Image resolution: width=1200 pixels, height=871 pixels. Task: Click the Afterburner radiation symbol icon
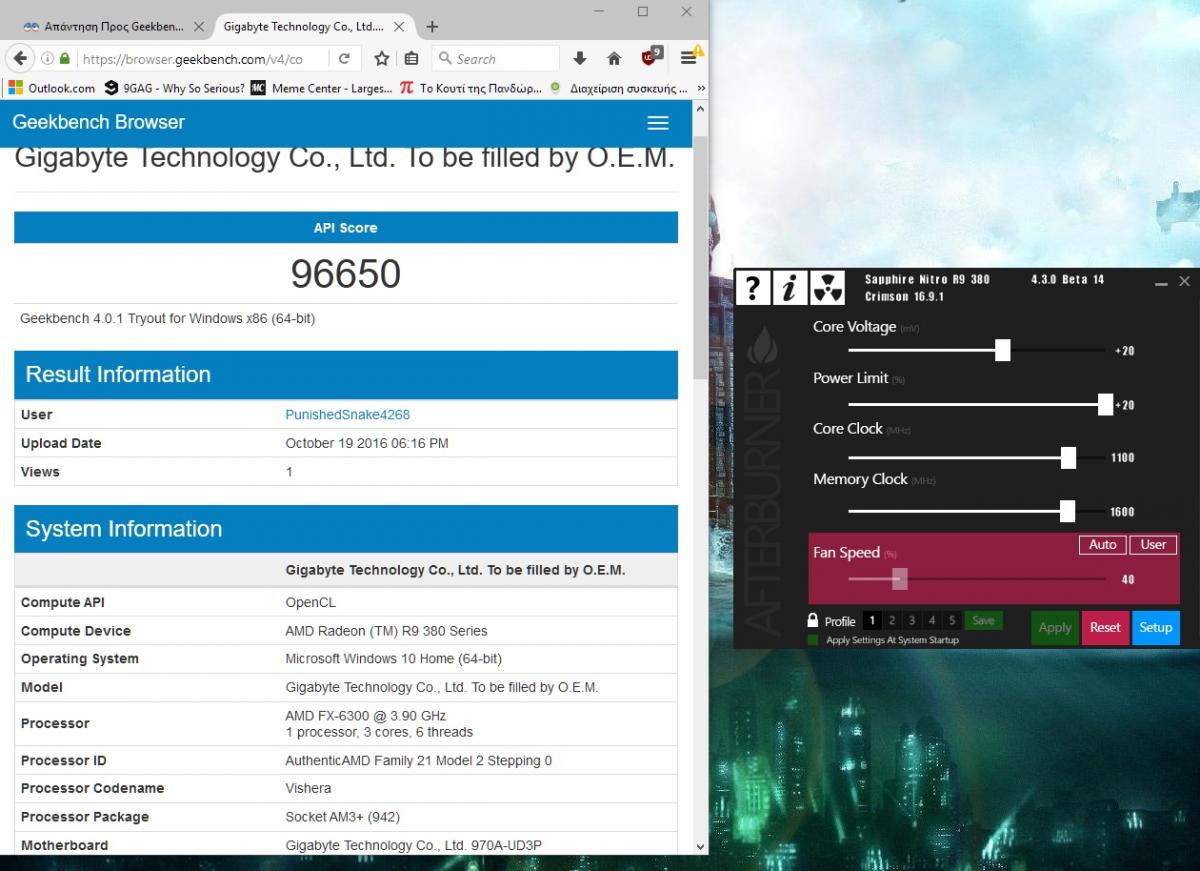point(827,288)
